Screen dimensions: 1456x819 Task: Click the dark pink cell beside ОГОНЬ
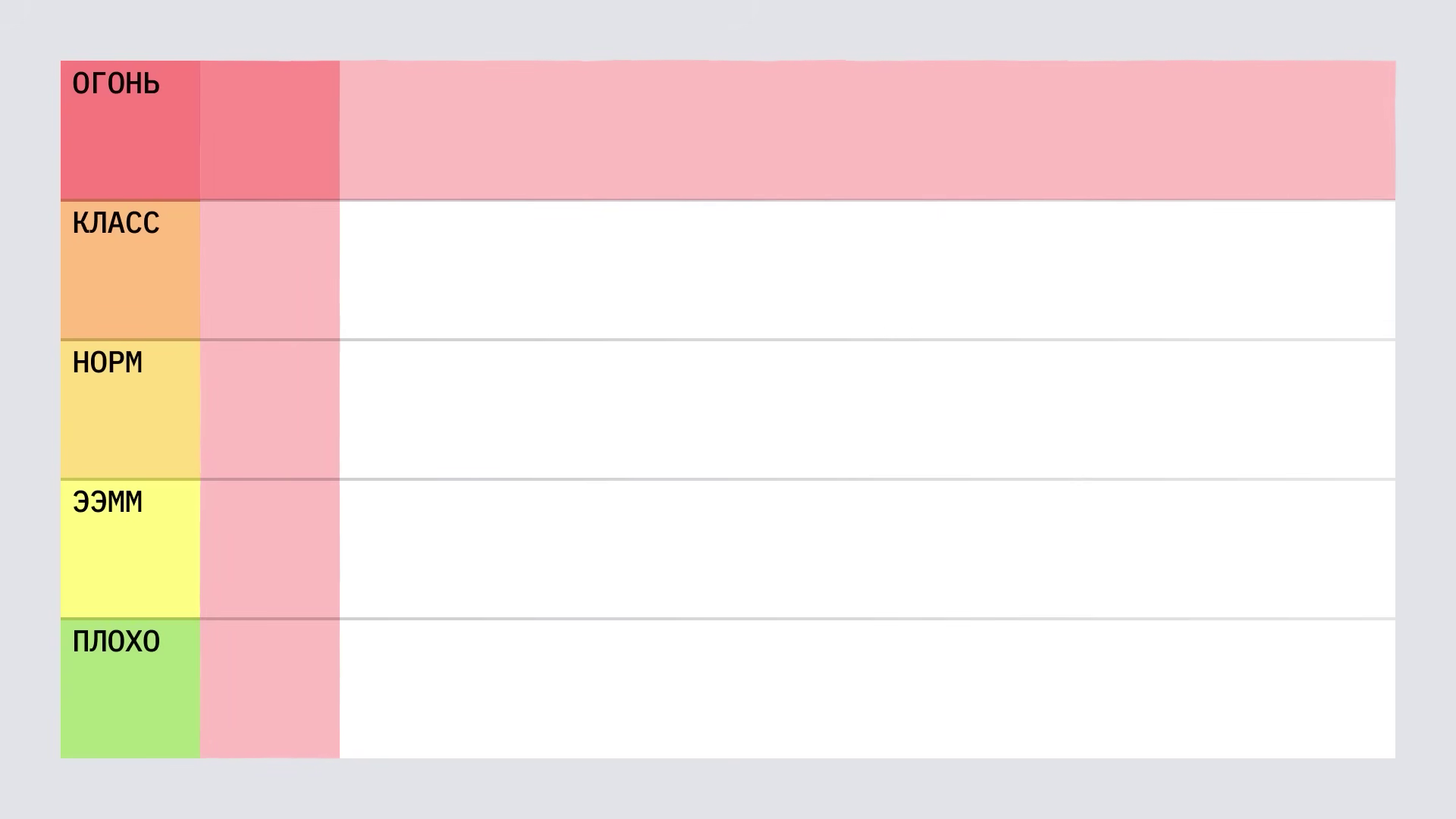[x=270, y=130]
